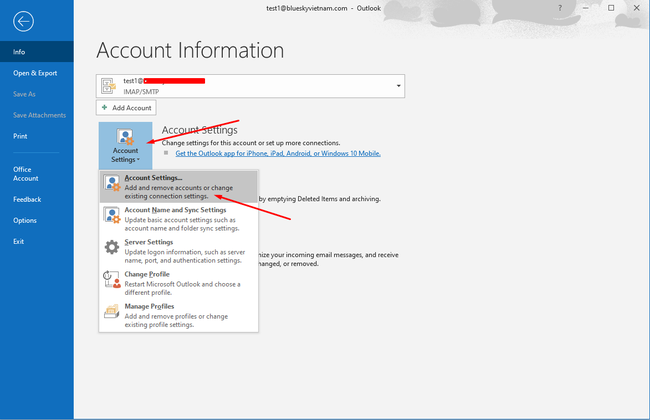Click the Account Settings... menu item icon
The image size is (650, 420).
coord(112,183)
